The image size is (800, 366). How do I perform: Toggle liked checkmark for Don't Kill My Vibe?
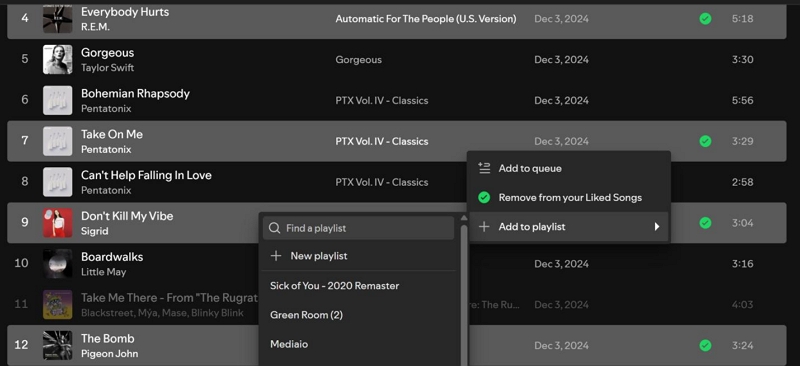705,223
